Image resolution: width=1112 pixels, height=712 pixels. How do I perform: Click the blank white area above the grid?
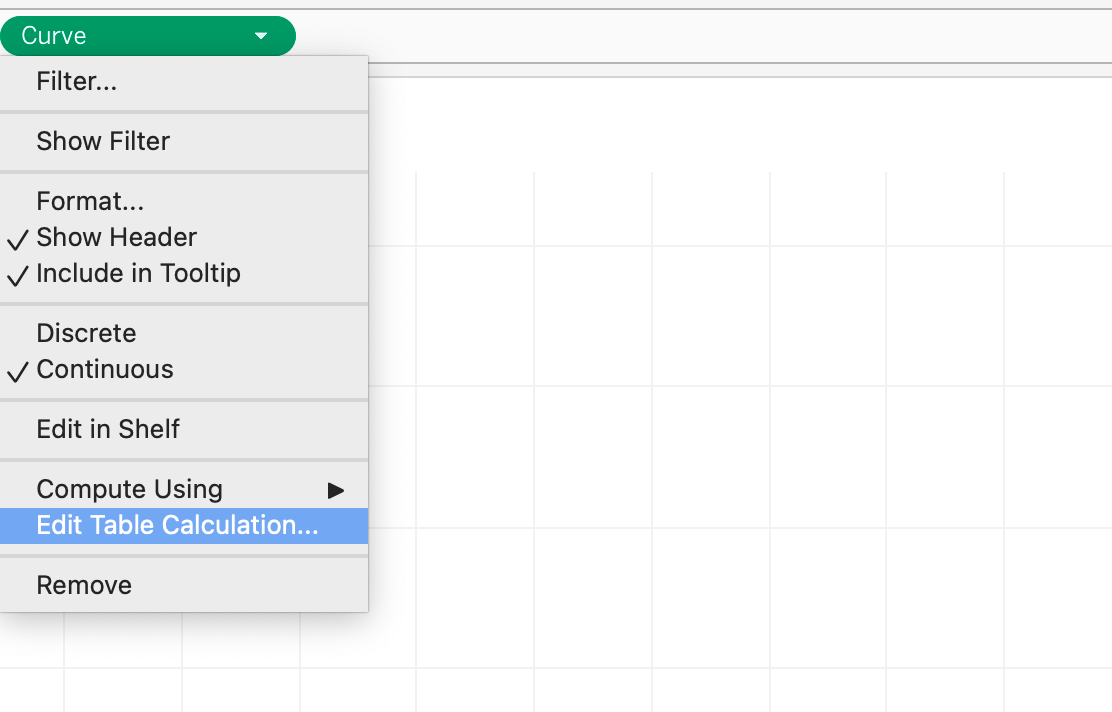(x=740, y=120)
